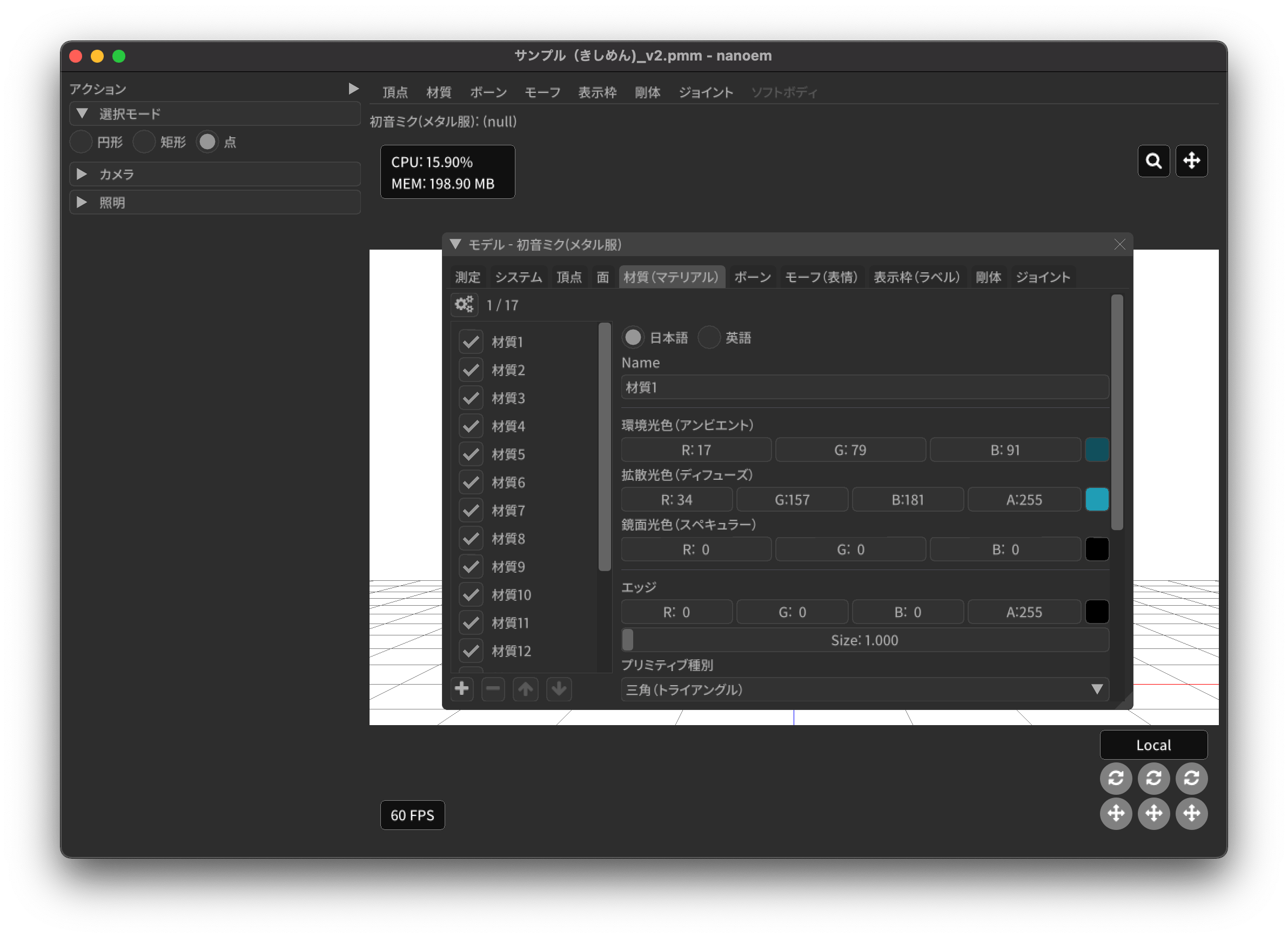
Task: Click the diffuse light blue color swatch
Action: pos(1096,500)
